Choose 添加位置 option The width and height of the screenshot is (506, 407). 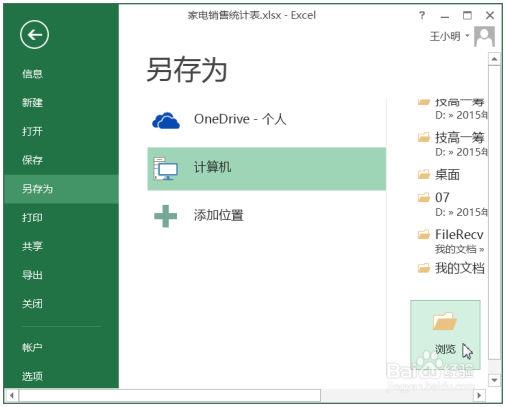[x=267, y=216]
